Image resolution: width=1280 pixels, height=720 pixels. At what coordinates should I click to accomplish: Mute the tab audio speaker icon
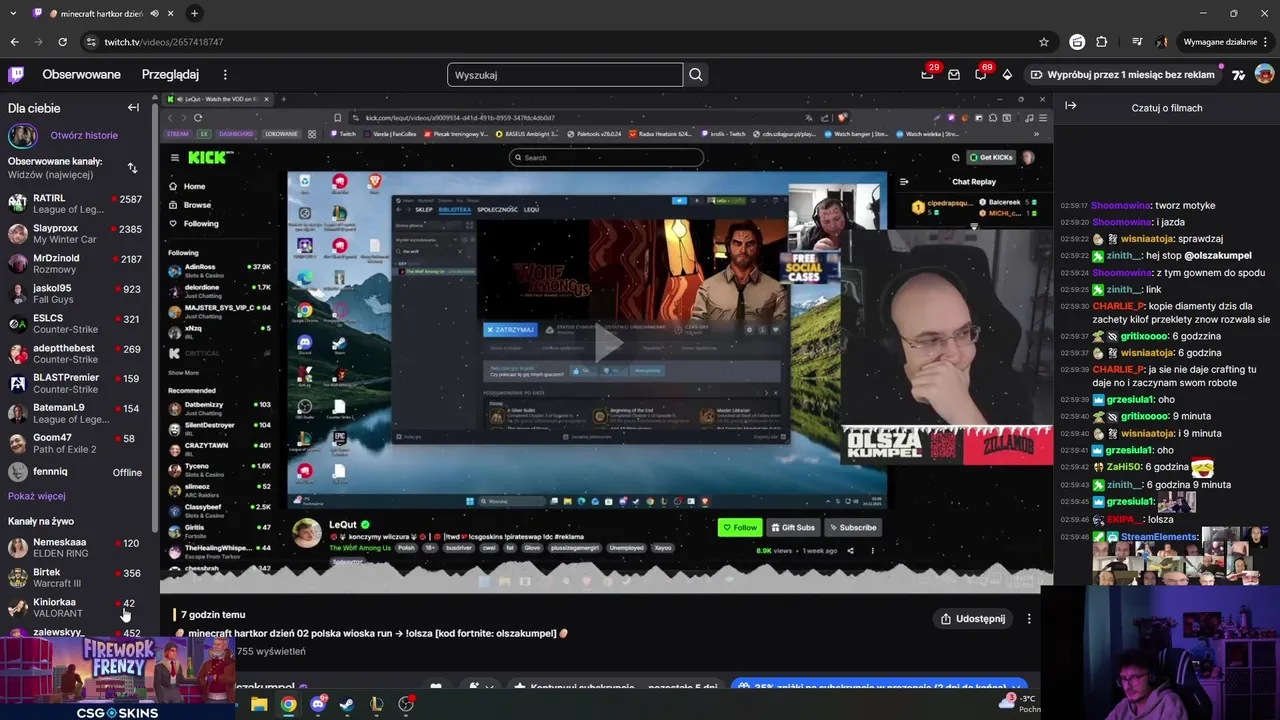pos(154,14)
